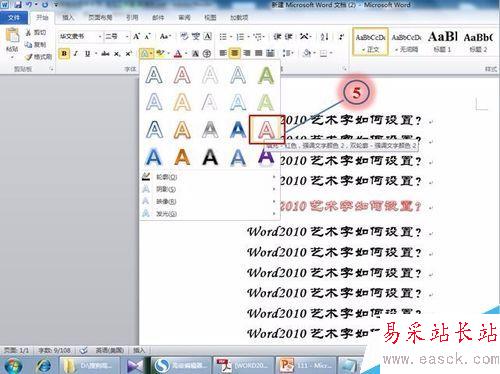Screen dimensions: 500x374
Task: Choose the green fill text effect in top row
Action: (x=266, y=75)
